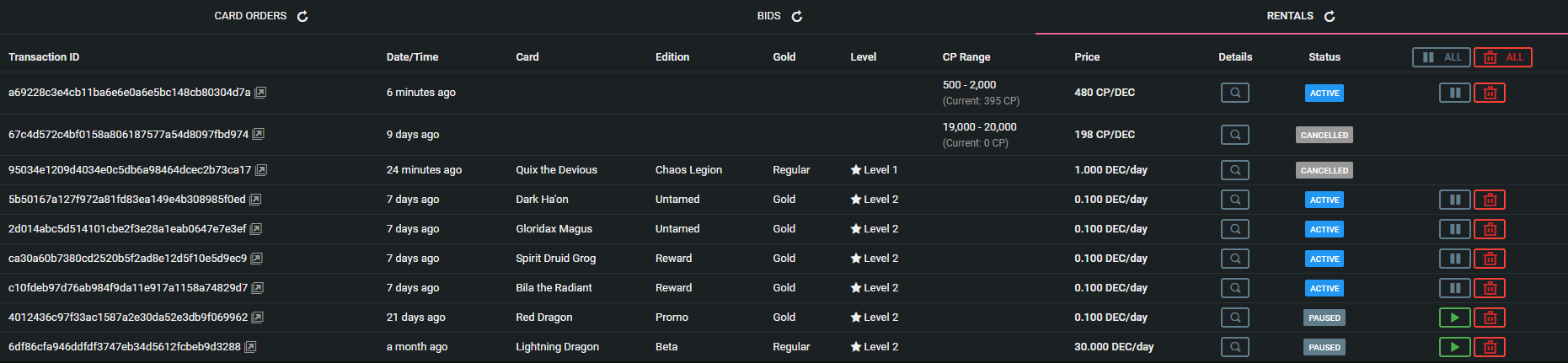Open external link for transaction a69228c3e4cb
The width and height of the screenshot is (1568, 363).
(x=261, y=93)
